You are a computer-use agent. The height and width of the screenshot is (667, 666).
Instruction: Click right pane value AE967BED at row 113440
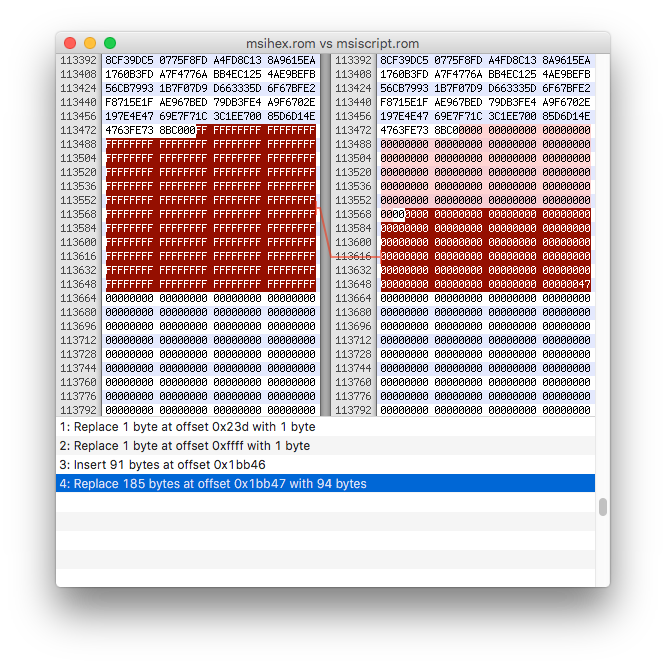tap(458, 103)
